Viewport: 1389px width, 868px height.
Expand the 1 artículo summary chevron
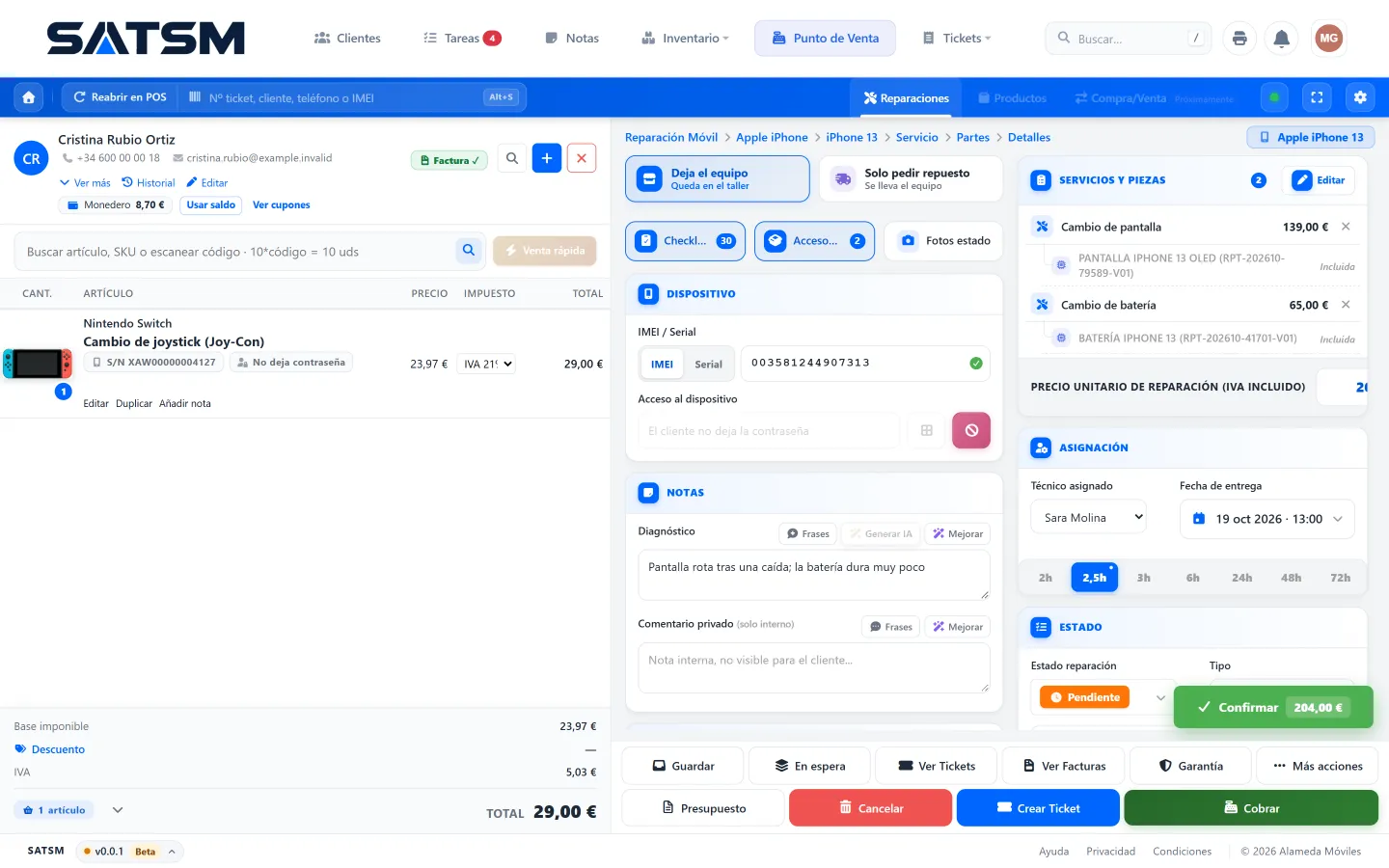[x=118, y=810]
